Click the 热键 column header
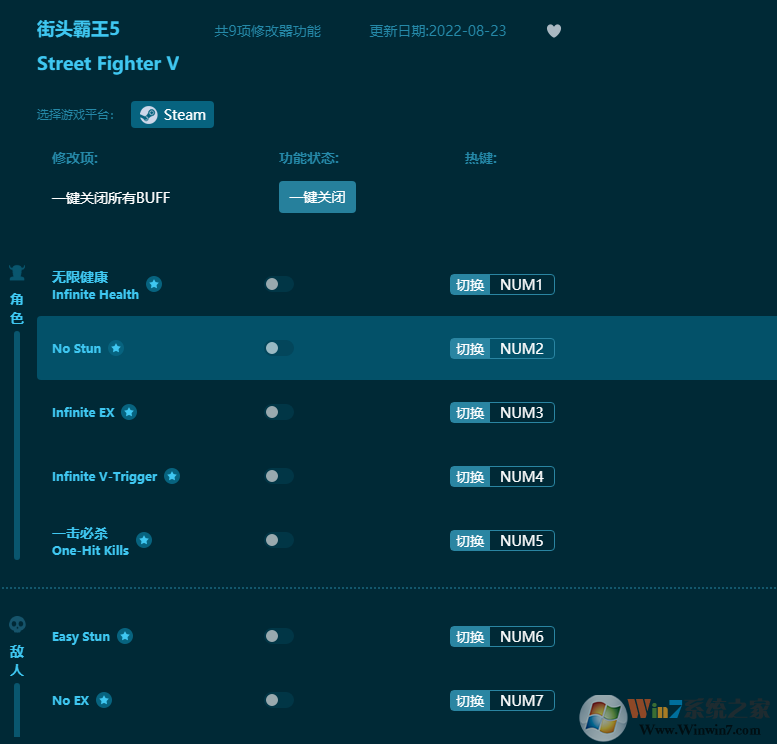 [481, 158]
